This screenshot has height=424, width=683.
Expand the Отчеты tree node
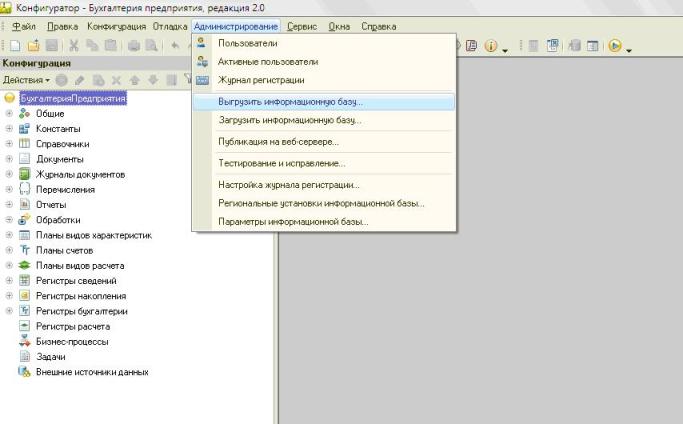pyautogui.click(x=9, y=204)
